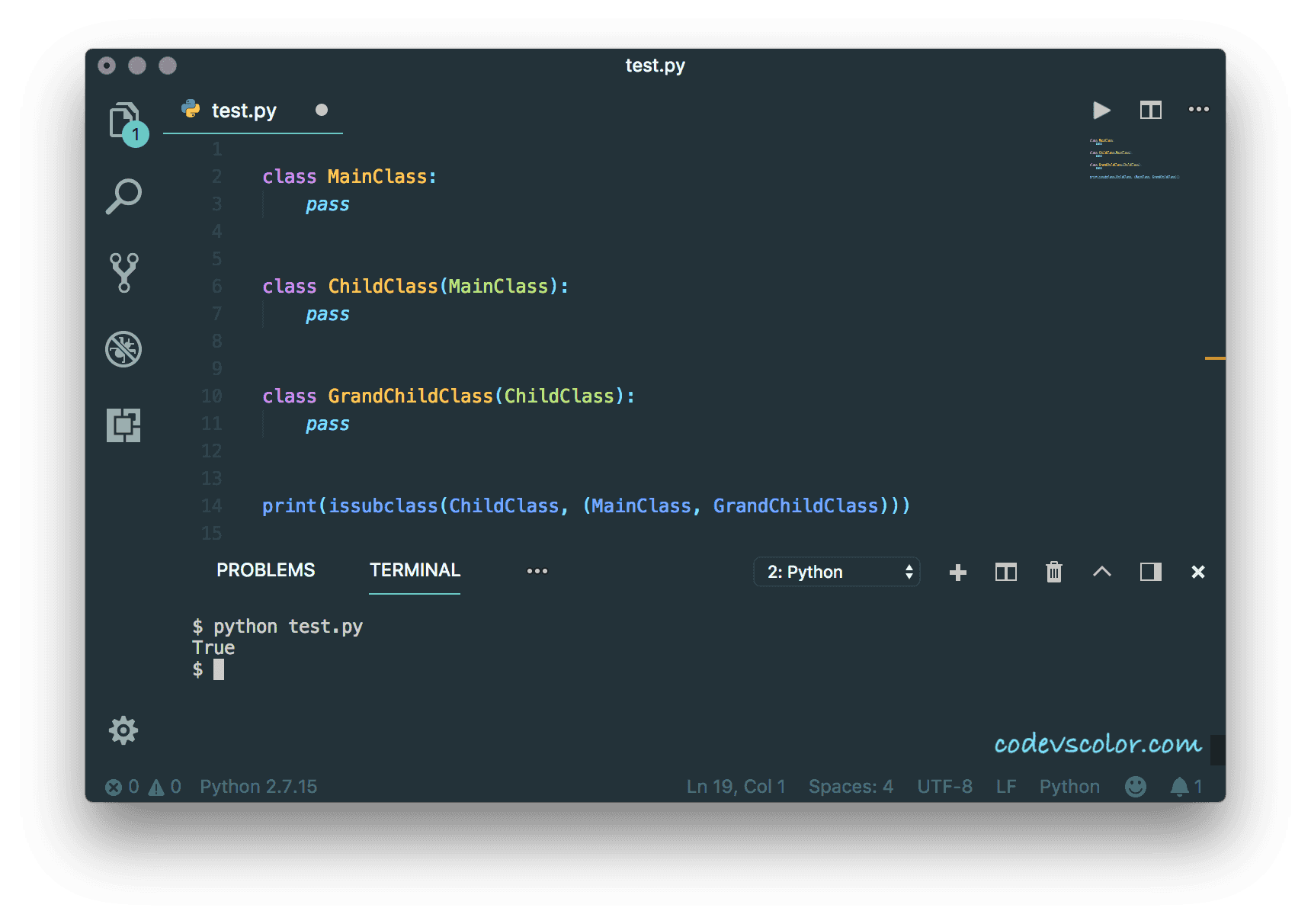Click the 'pass' under GrandChildClass
The image size is (1311, 924).
[x=328, y=425]
